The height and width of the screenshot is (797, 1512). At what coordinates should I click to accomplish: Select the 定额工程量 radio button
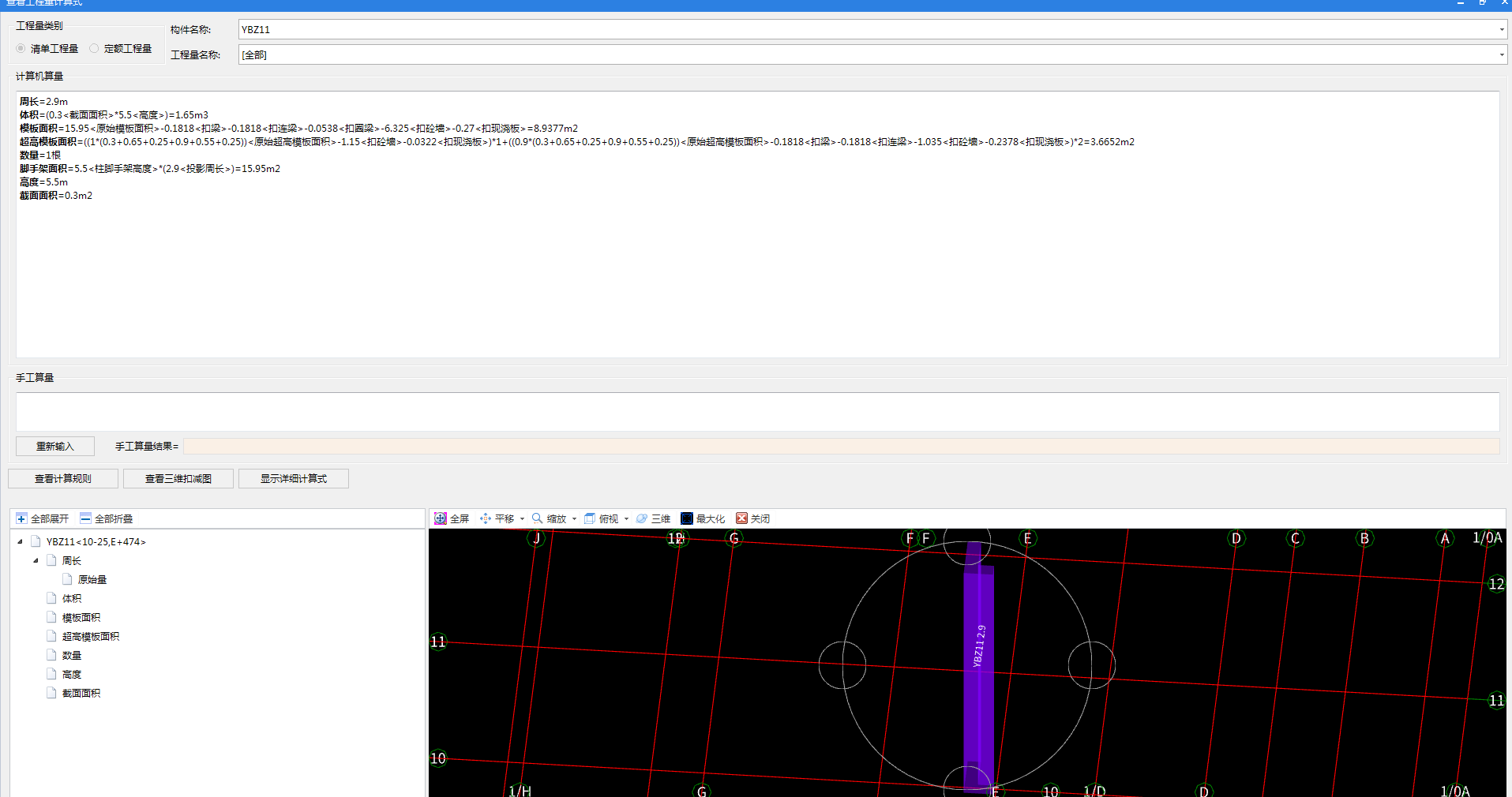(94, 48)
